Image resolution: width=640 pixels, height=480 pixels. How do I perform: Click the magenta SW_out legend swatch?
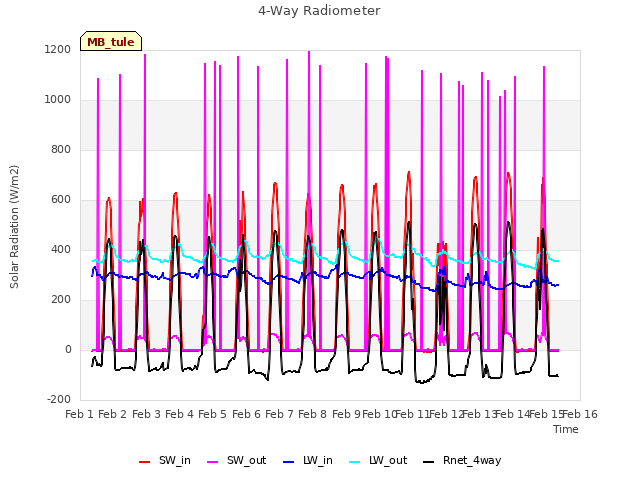213,462
